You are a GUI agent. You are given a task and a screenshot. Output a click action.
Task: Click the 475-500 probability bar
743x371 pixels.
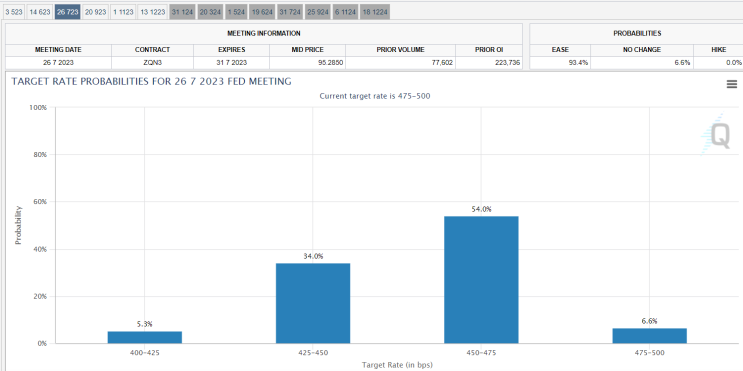tap(649, 336)
